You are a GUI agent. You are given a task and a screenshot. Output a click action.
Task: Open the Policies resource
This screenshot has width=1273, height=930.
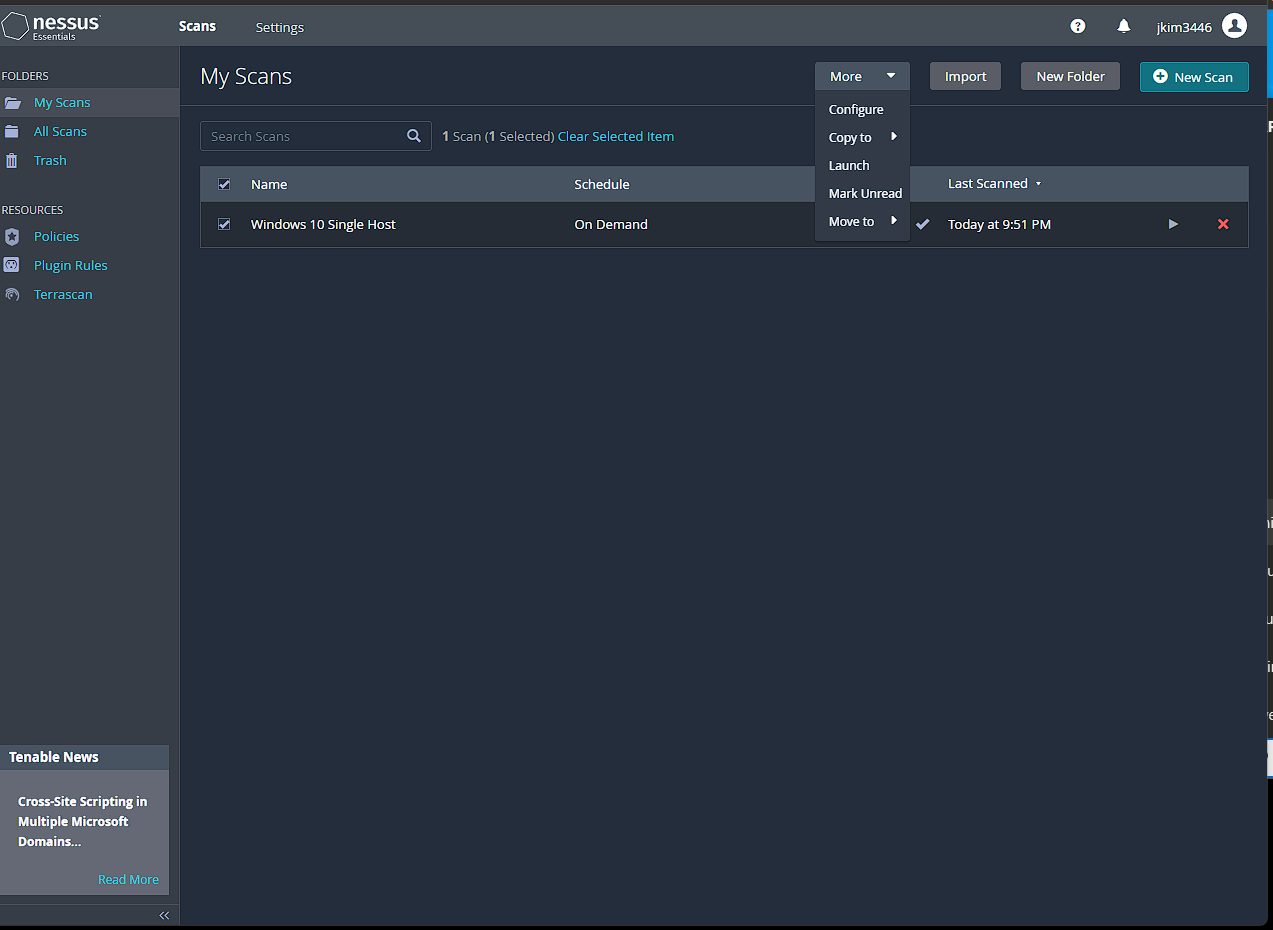click(56, 236)
